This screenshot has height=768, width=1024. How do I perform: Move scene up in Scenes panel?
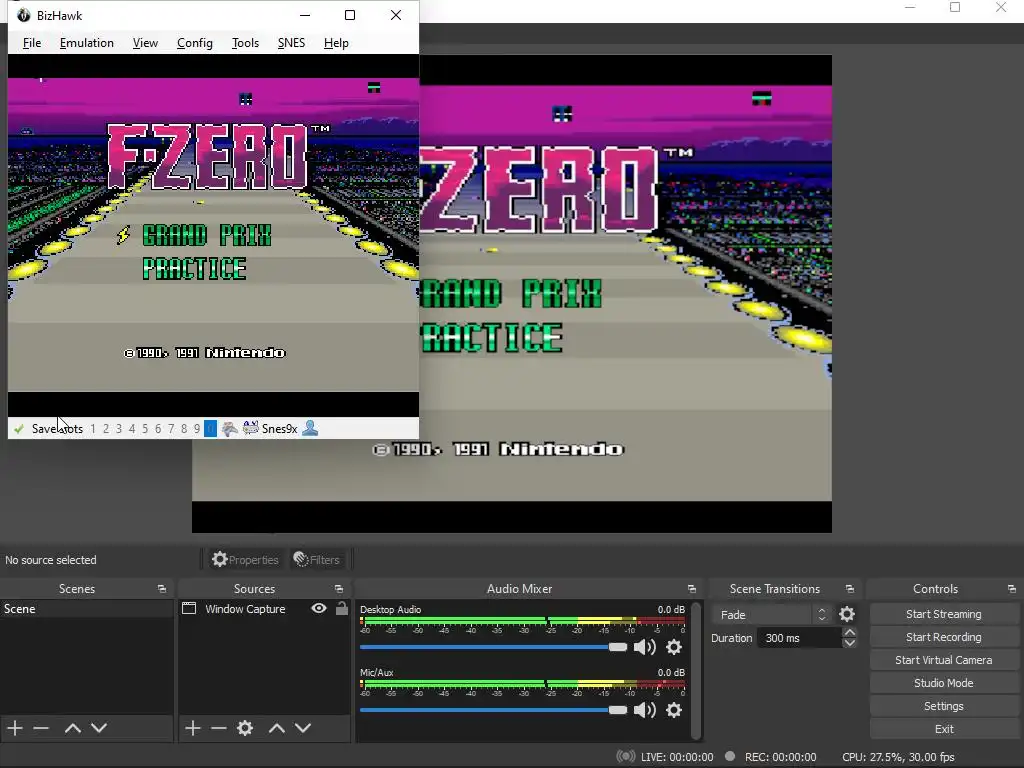[x=72, y=728]
